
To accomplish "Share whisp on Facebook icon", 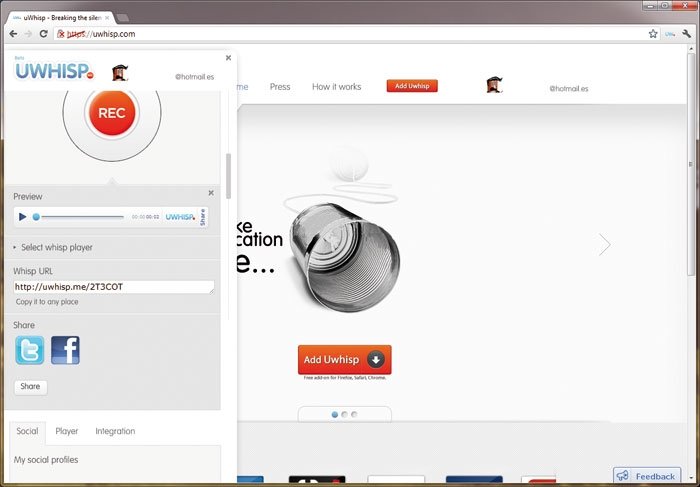I will click(x=65, y=350).
